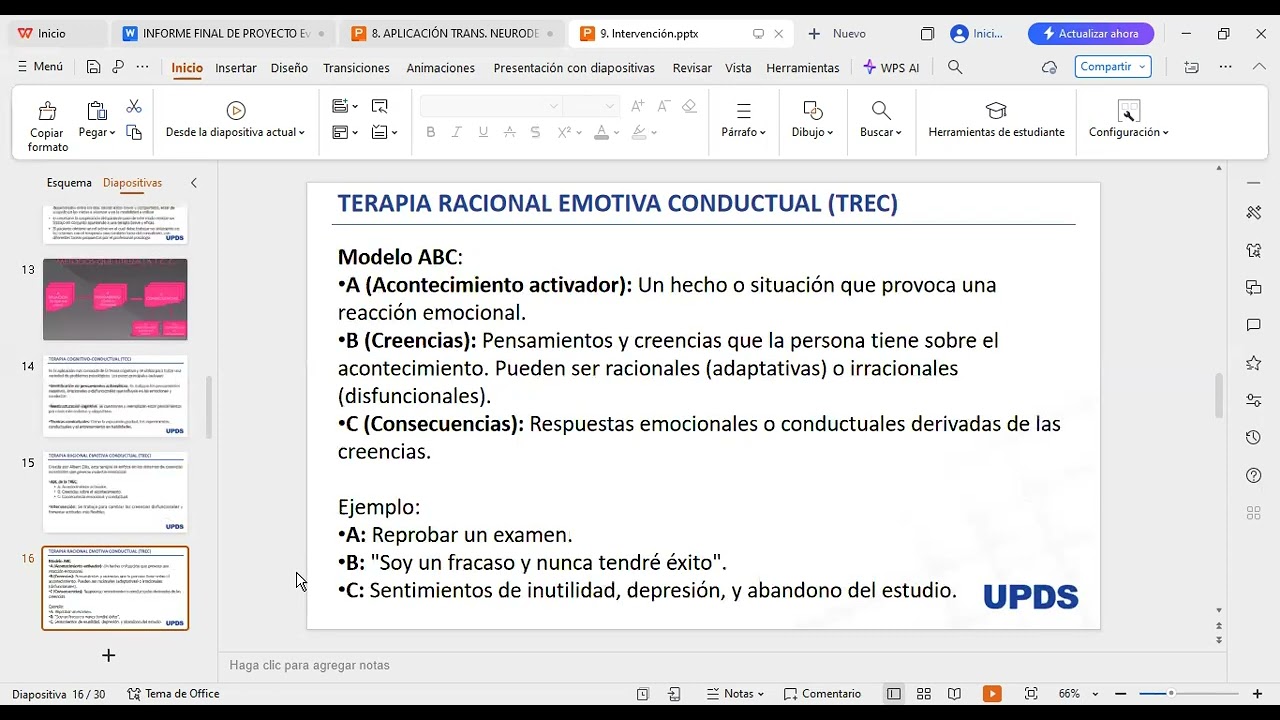Click the WPS AI button
The image size is (1280, 720).
point(891,68)
